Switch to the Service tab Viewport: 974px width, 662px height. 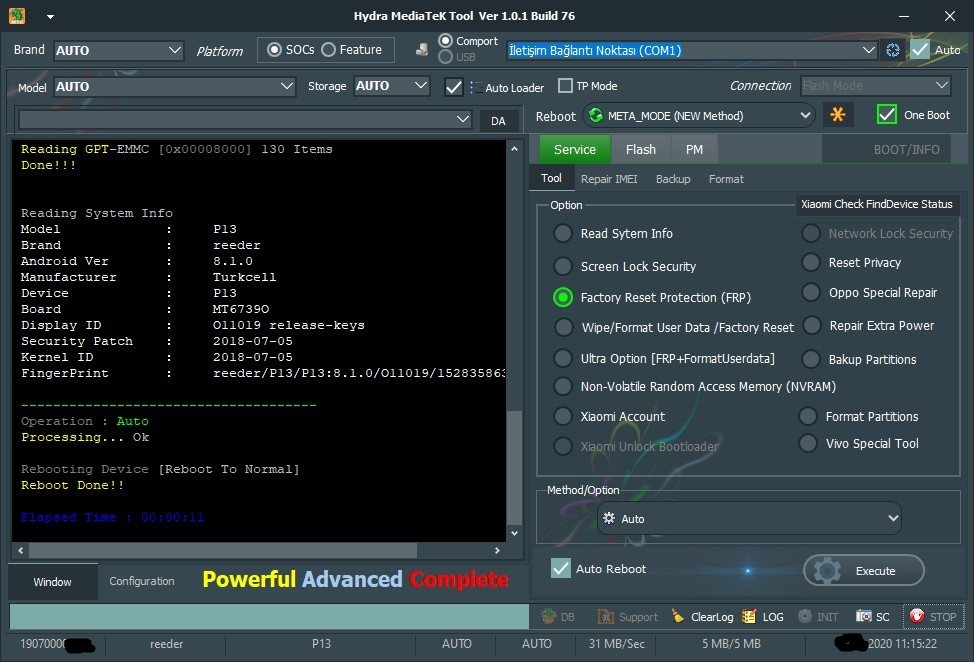click(575, 150)
